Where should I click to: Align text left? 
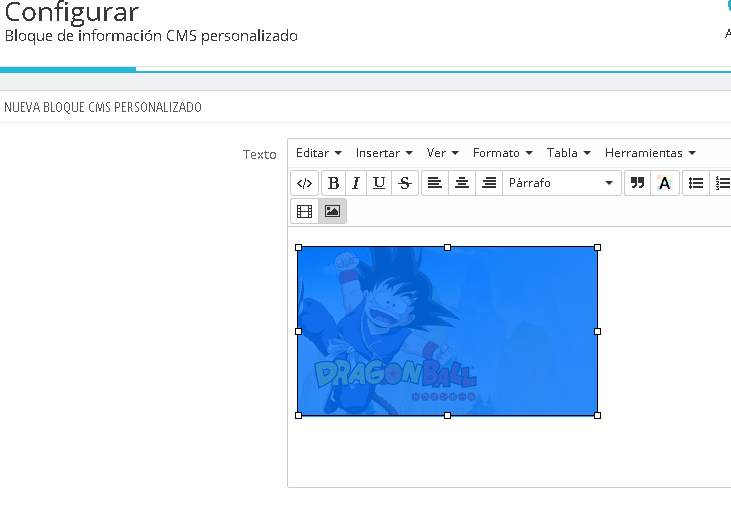tap(435, 183)
